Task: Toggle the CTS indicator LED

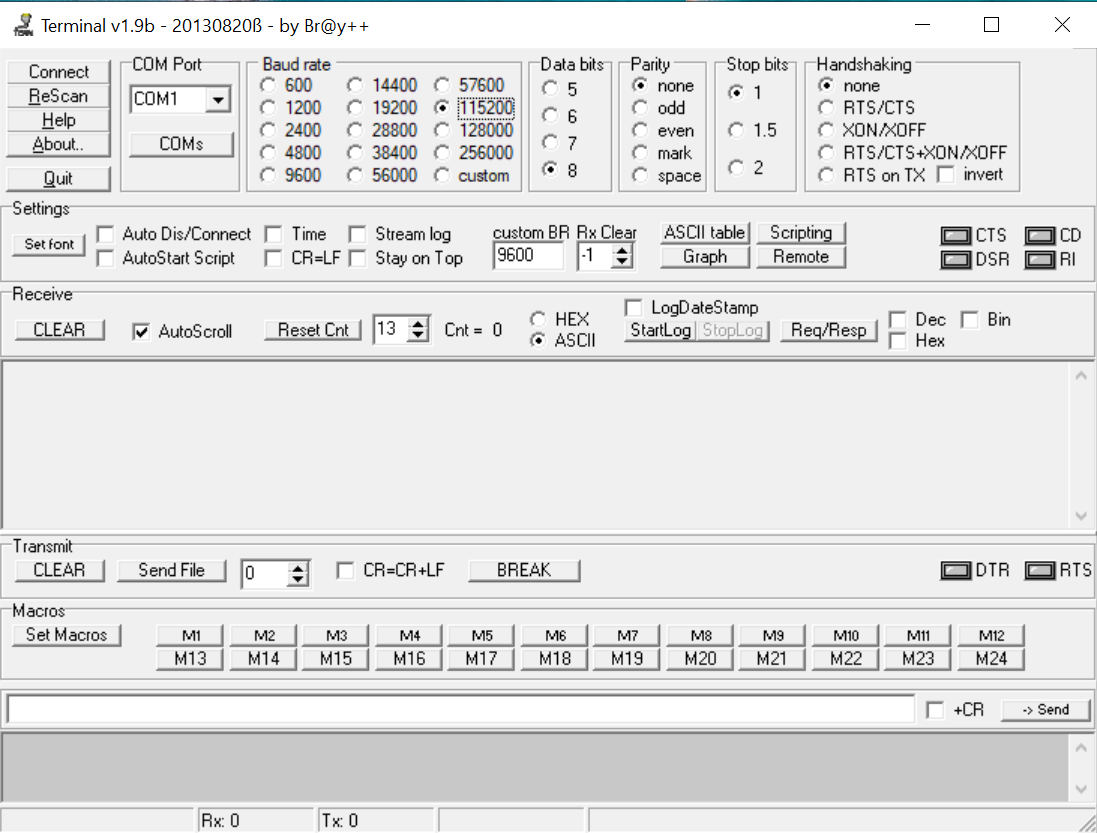Action: tap(955, 236)
